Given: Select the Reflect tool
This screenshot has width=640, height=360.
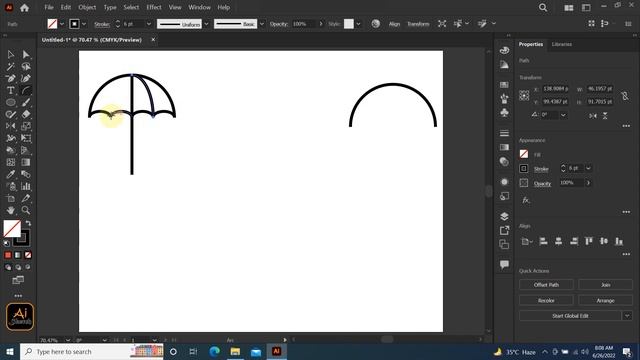Looking at the screenshot, I should (11, 126).
